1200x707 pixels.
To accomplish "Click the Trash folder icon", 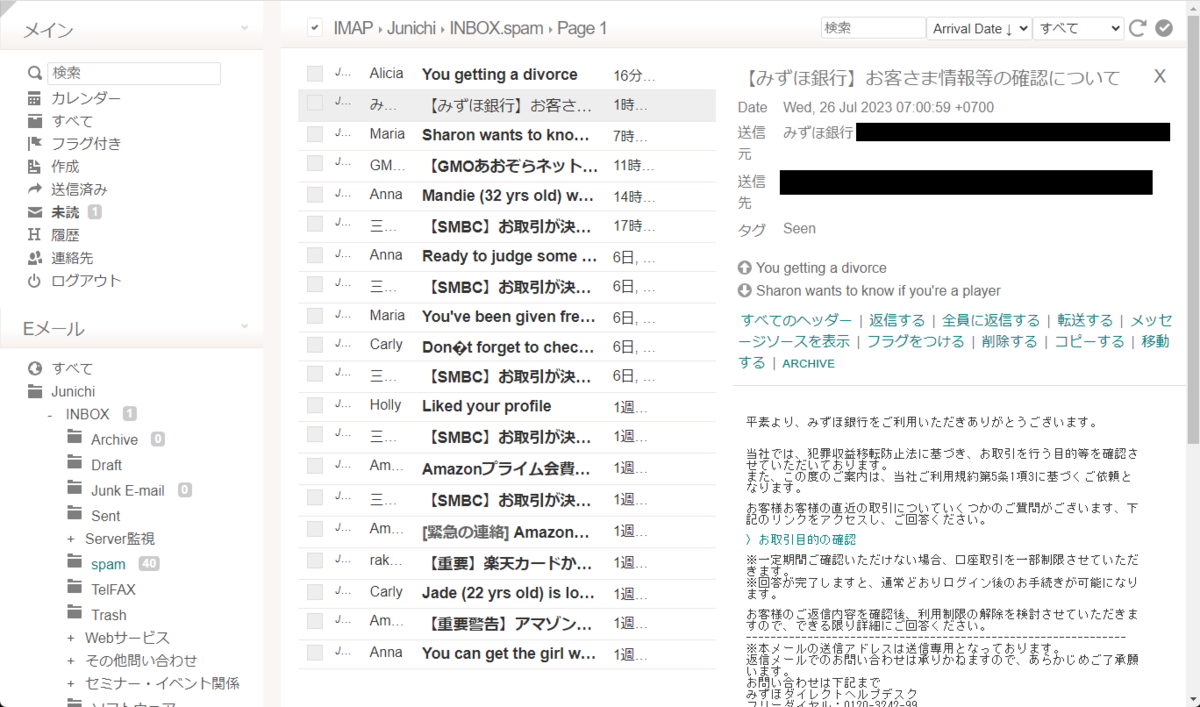I will [74, 613].
